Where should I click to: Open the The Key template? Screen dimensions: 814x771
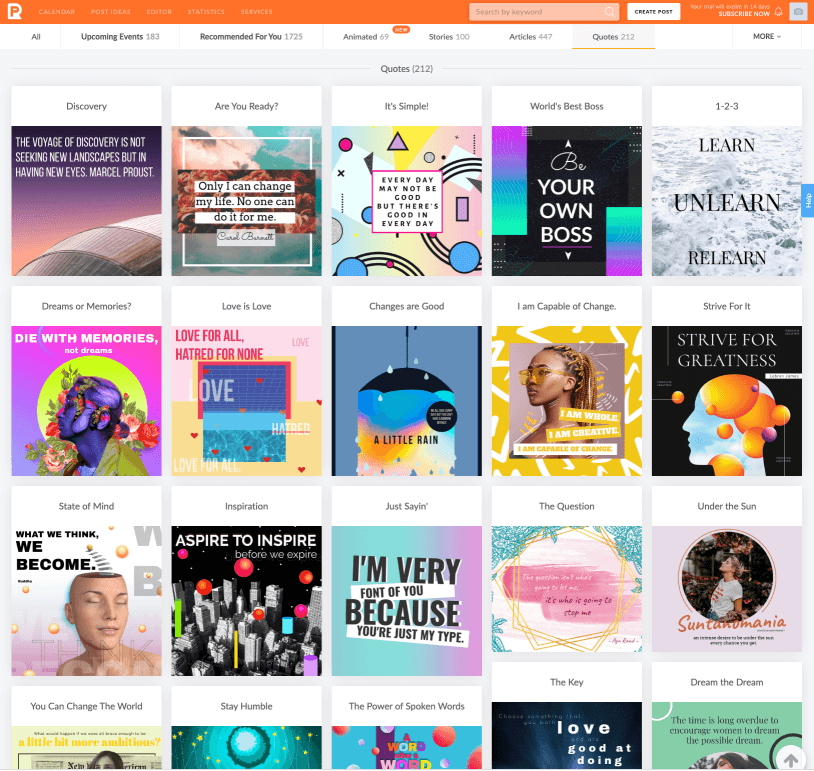(566, 715)
